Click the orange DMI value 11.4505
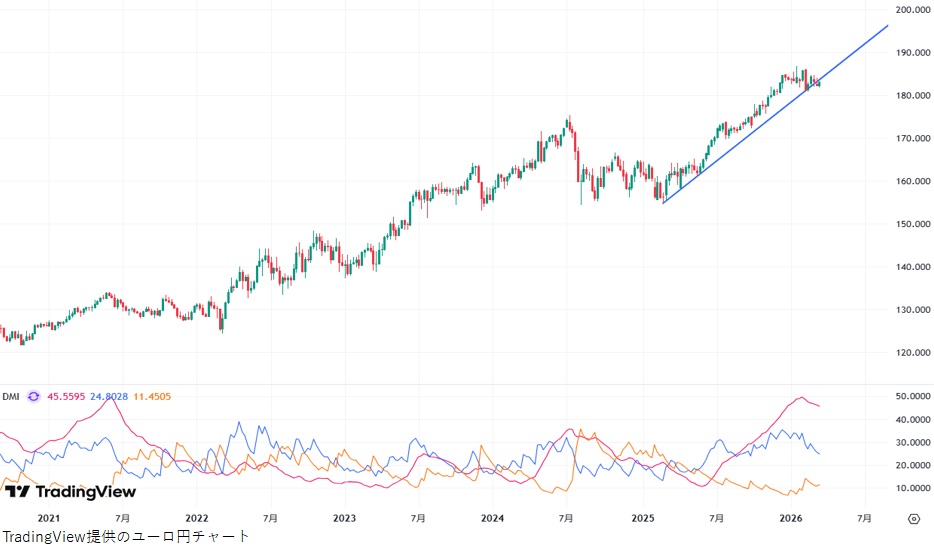This screenshot has width=934, height=550. click(x=153, y=396)
